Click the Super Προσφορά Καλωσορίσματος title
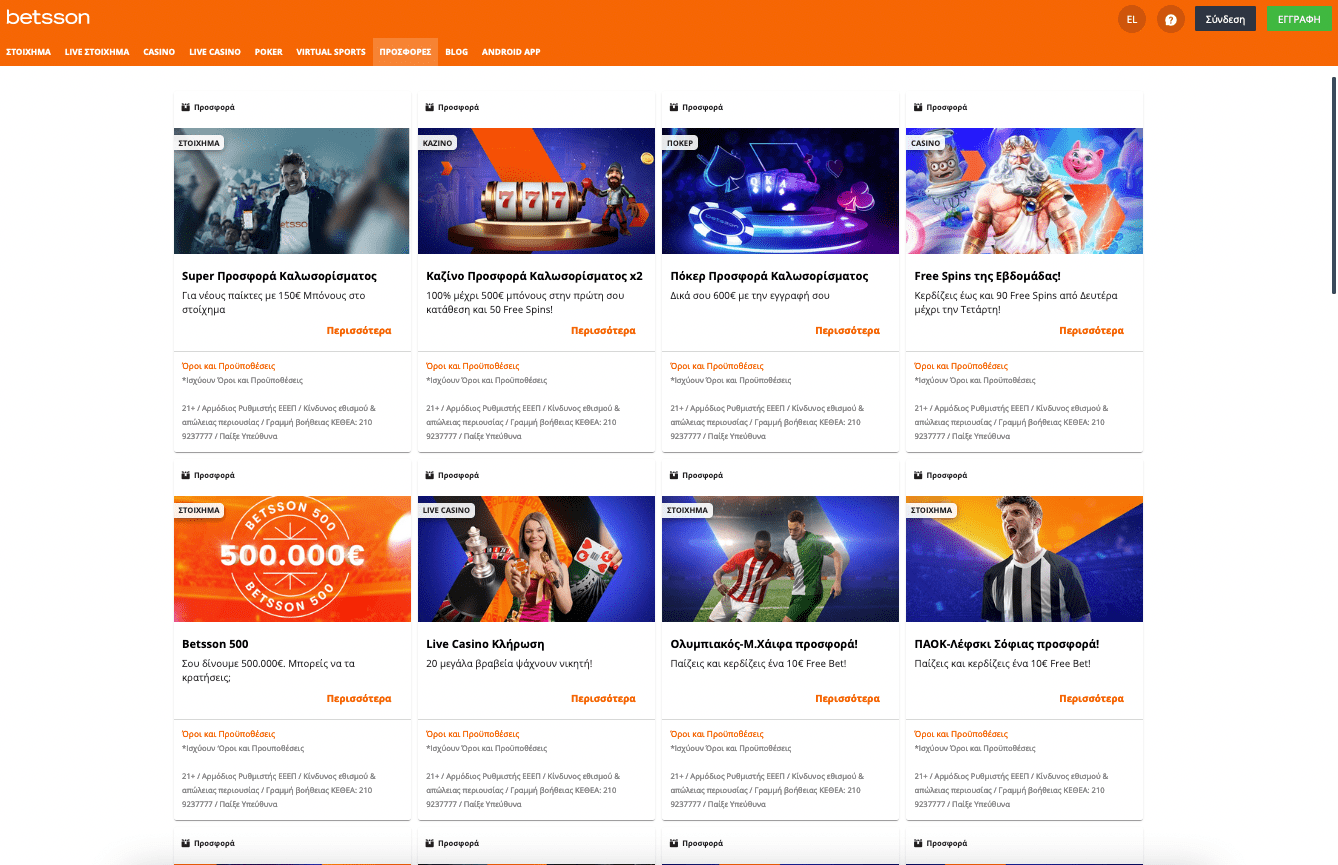Viewport: 1338px width, 865px height. click(279, 276)
